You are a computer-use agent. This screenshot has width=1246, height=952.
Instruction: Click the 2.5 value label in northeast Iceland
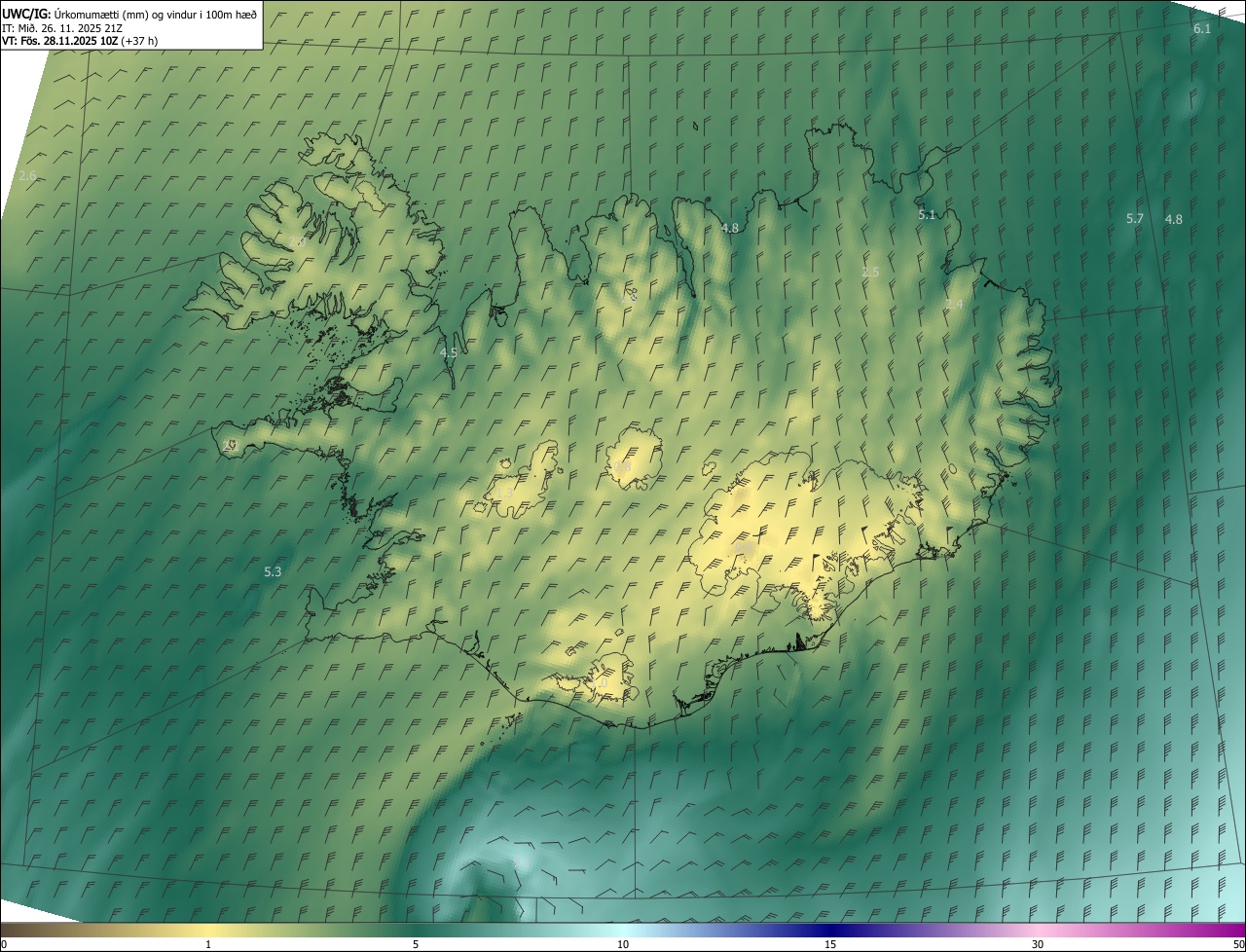point(871,273)
